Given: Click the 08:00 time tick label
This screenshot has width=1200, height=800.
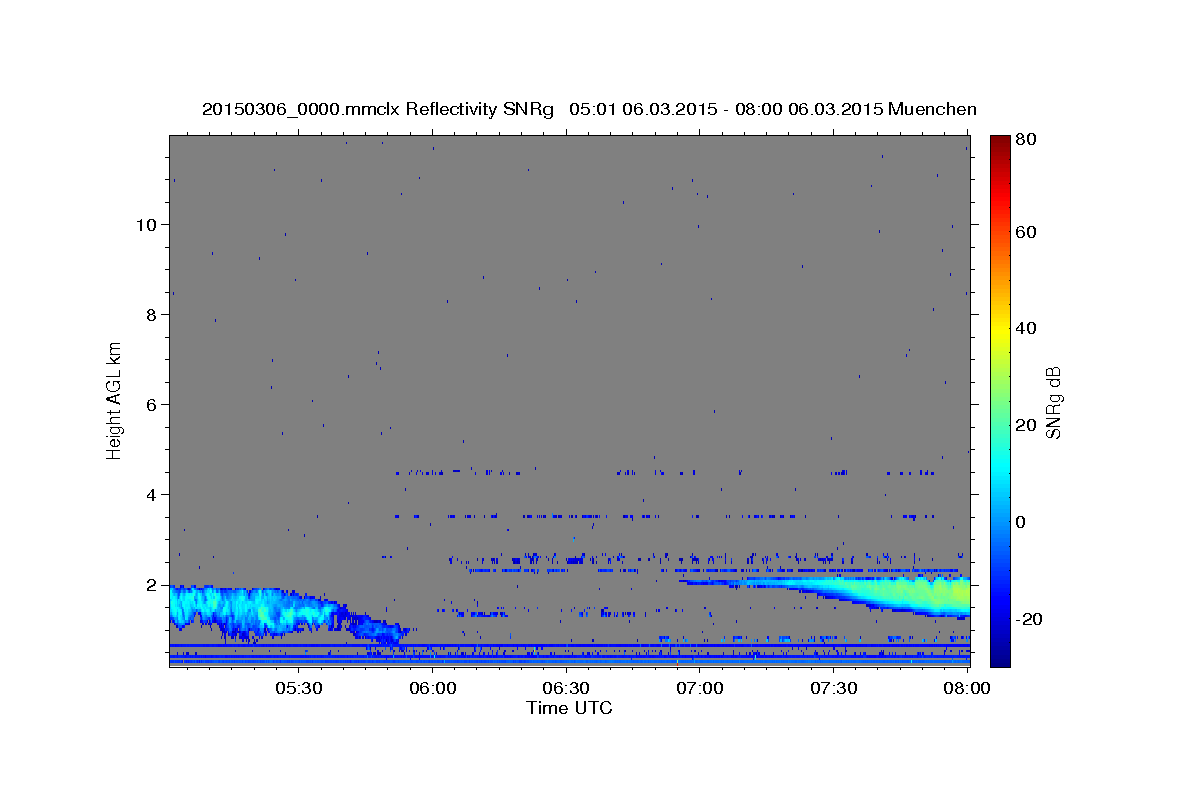Looking at the screenshot, I should [967, 689].
